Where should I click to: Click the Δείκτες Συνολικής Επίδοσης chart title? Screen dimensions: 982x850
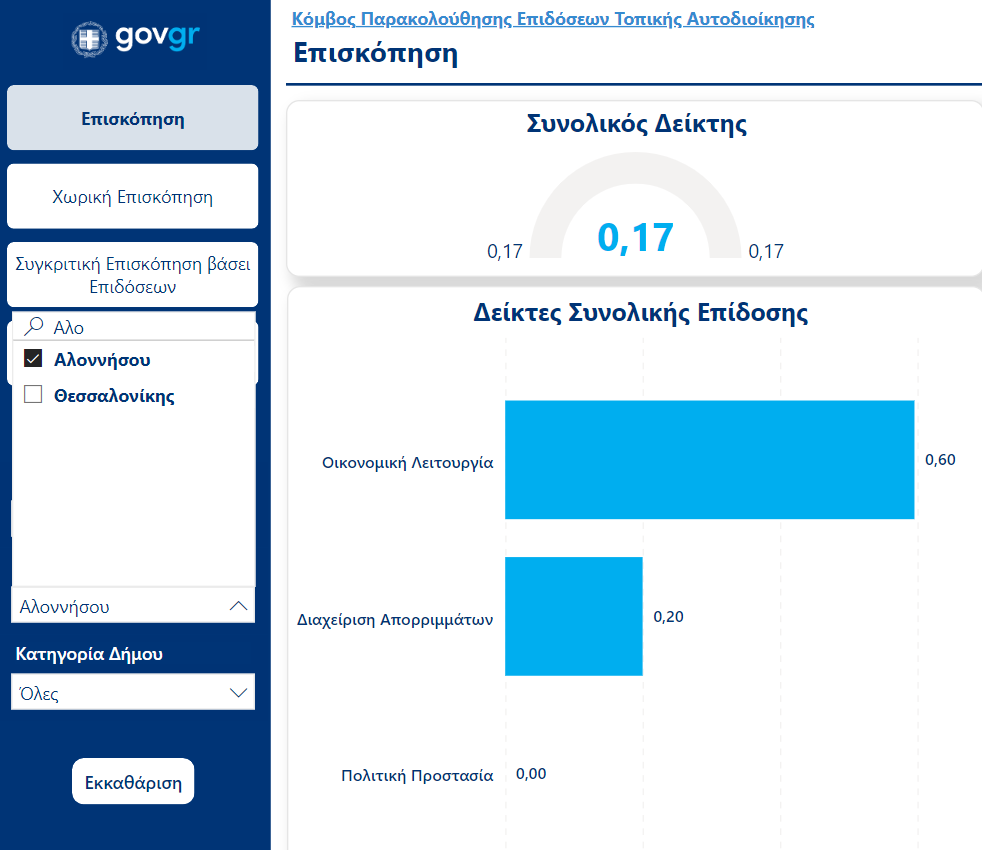pyautogui.click(x=640, y=313)
